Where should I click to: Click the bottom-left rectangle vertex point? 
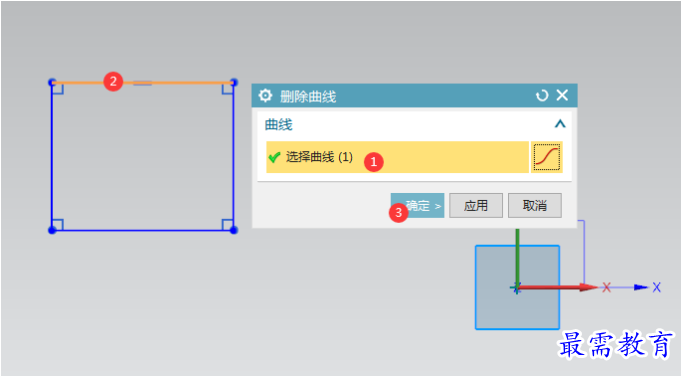coord(52,230)
